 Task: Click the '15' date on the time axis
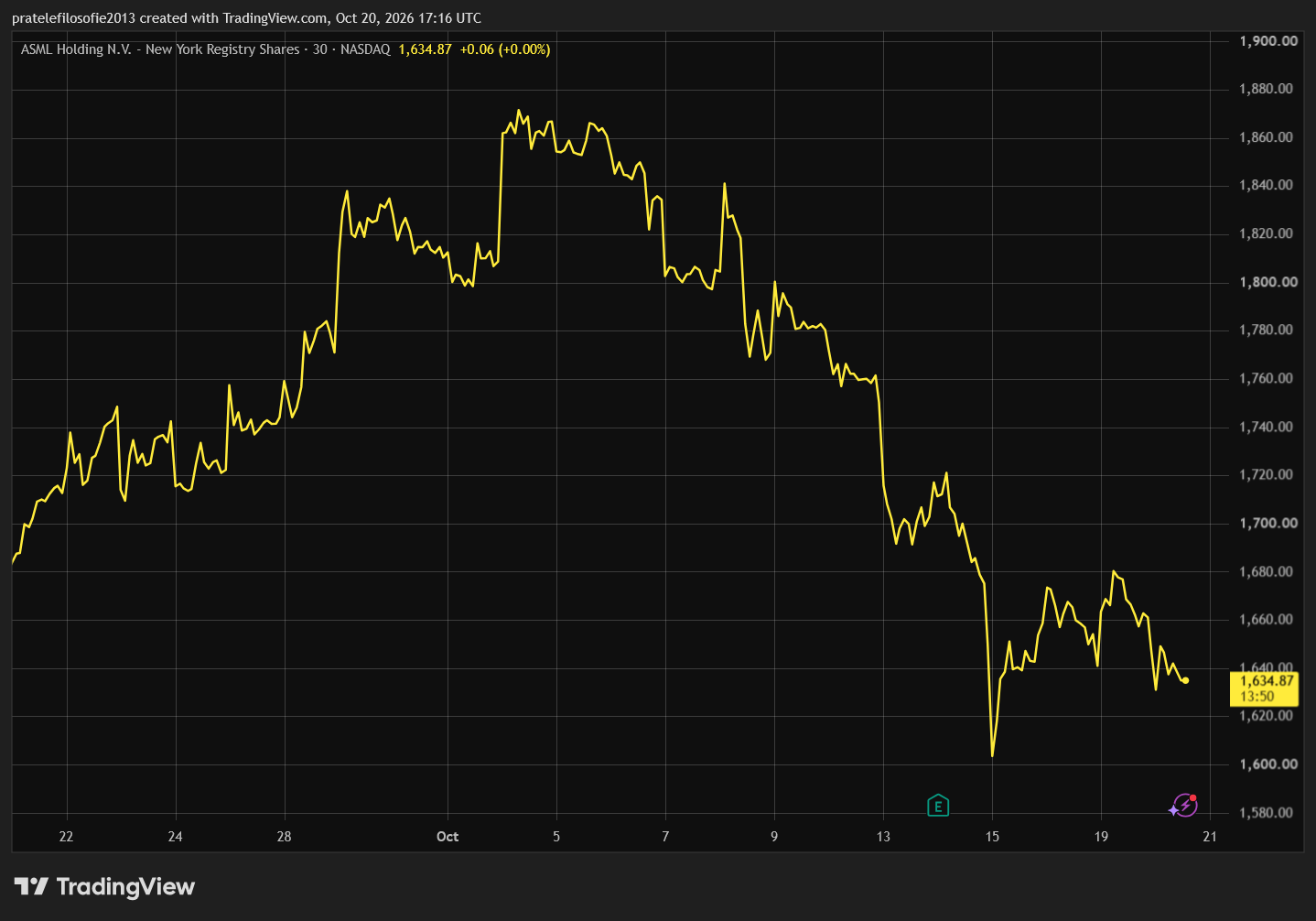(x=992, y=836)
